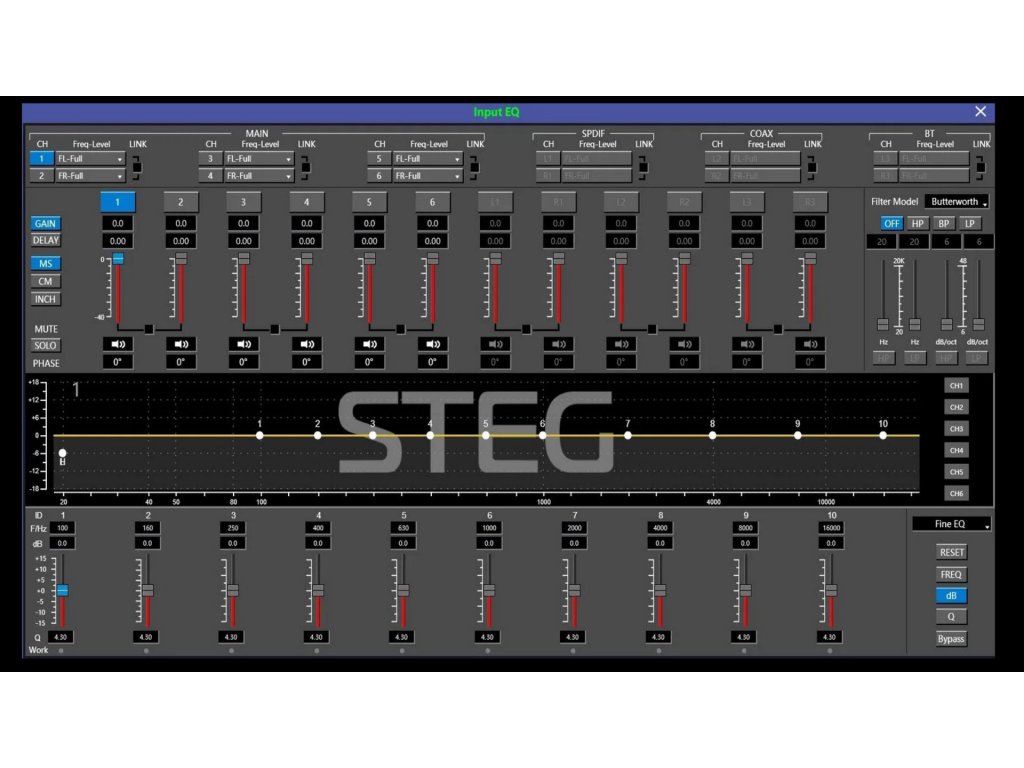
Task: Mute channel 3 with its speaker icon
Action: (244, 344)
